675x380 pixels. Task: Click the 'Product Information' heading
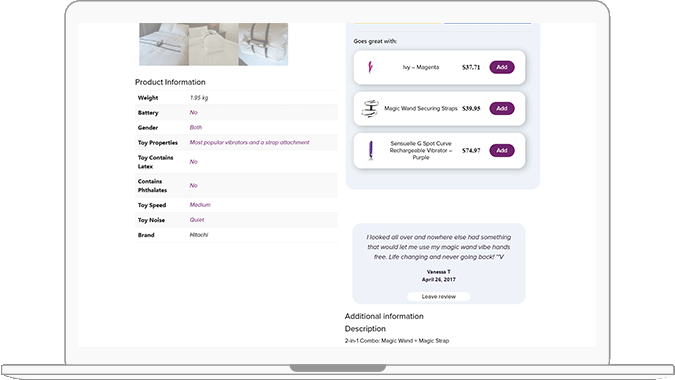click(170, 82)
